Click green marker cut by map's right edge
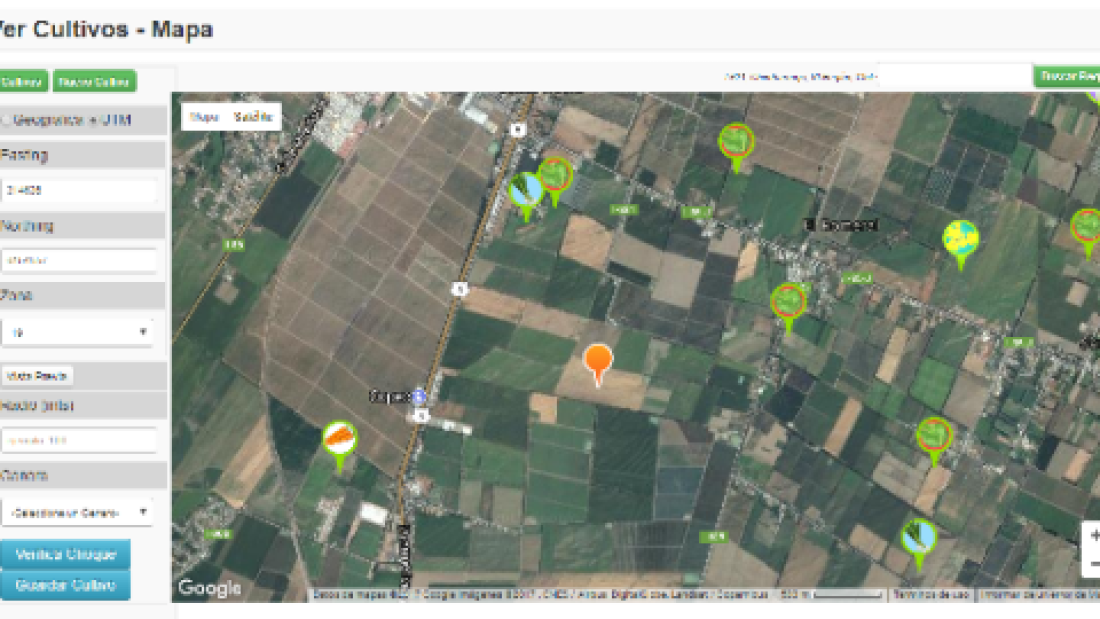This screenshot has height=619, width=1100. click(x=1086, y=232)
